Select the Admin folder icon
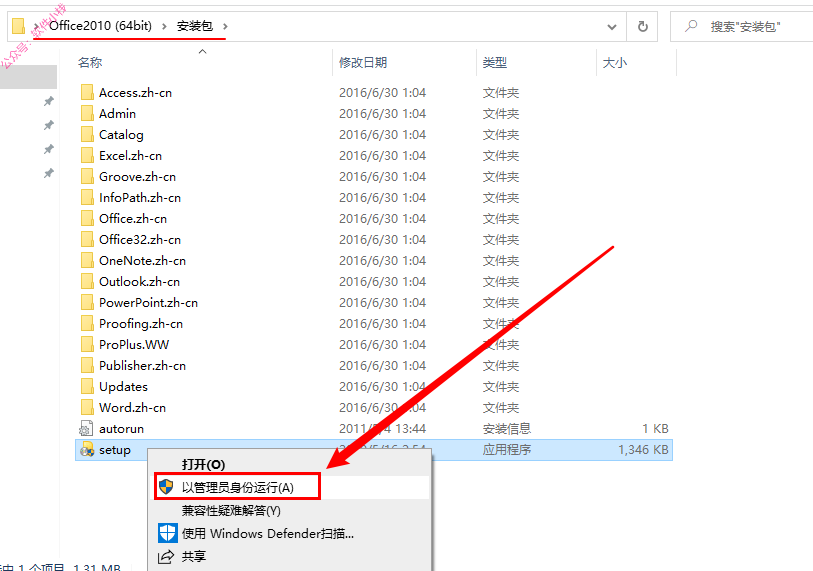The width and height of the screenshot is (813, 571). click(87, 114)
